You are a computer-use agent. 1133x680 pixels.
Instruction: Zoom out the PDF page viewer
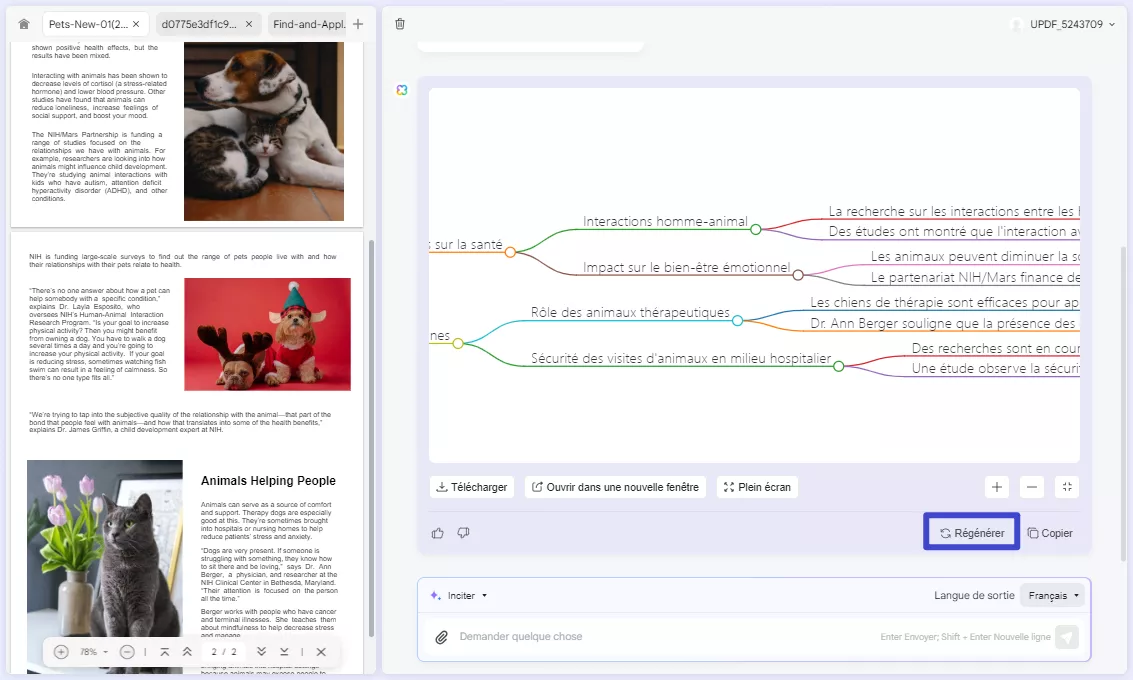(x=127, y=652)
